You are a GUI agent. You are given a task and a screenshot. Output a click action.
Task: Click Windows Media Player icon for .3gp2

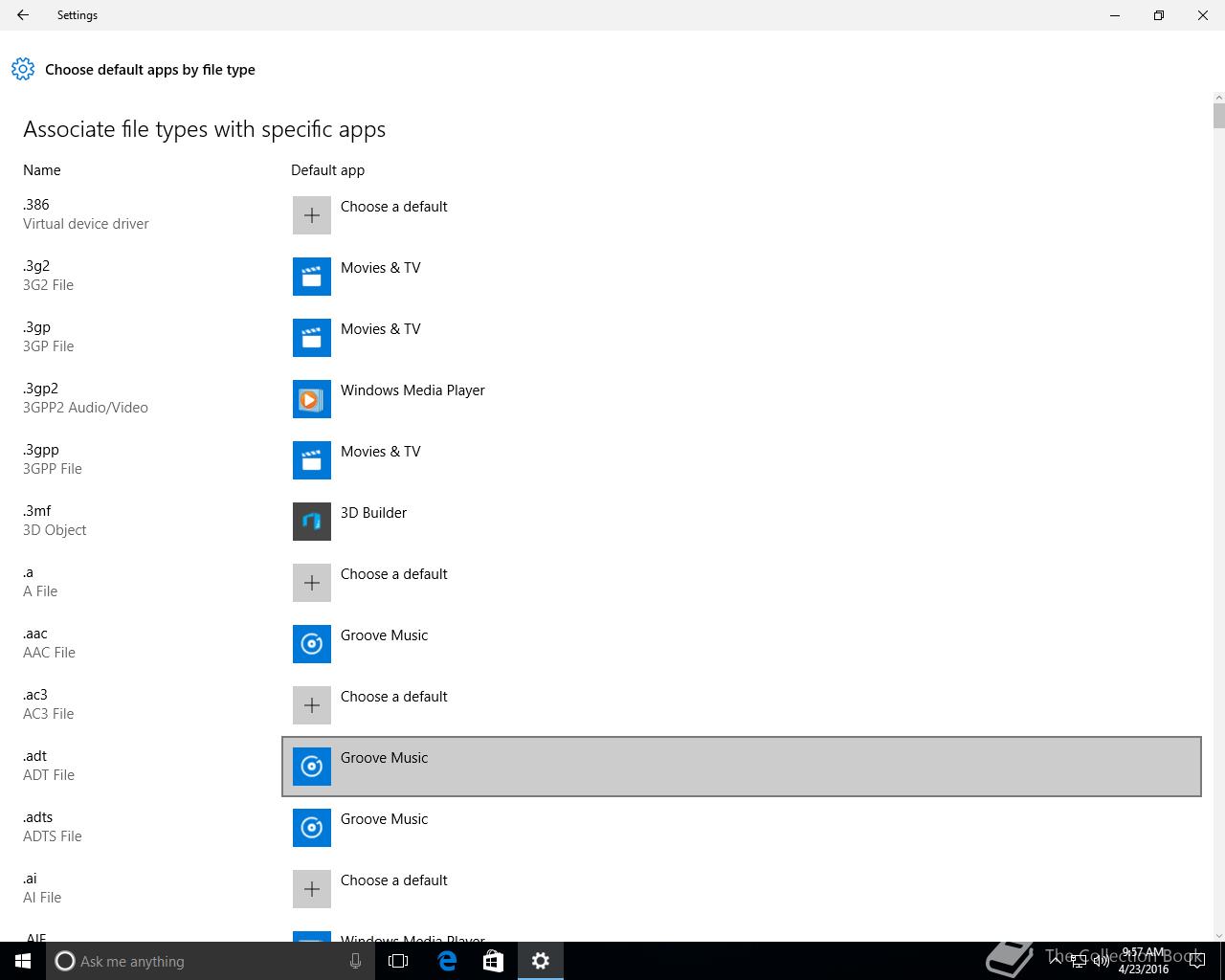pos(312,399)
